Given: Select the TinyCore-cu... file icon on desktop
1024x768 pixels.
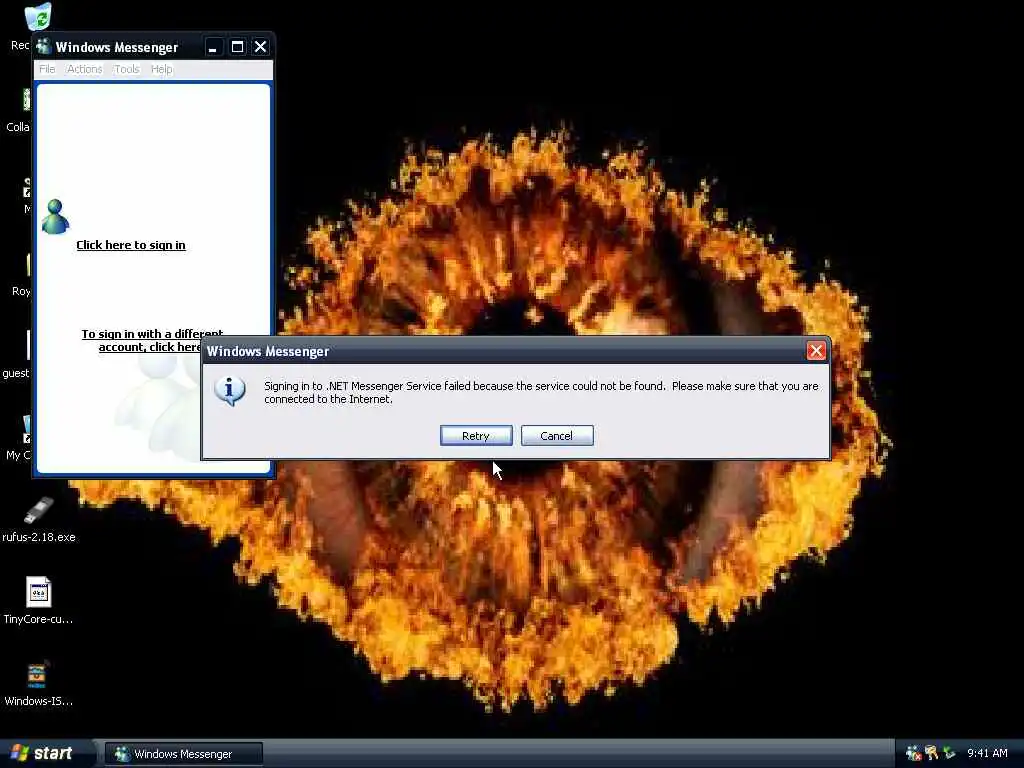Looking at the screenshot, I should (39, 593).
